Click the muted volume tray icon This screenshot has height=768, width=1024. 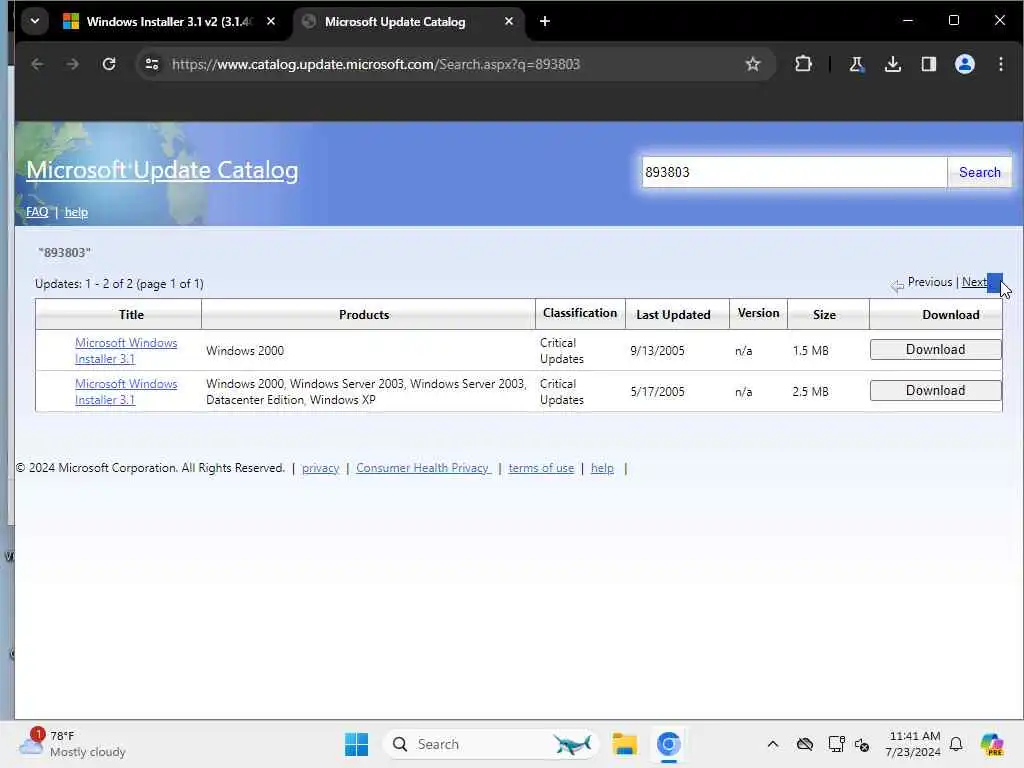(x=862, y=744)
